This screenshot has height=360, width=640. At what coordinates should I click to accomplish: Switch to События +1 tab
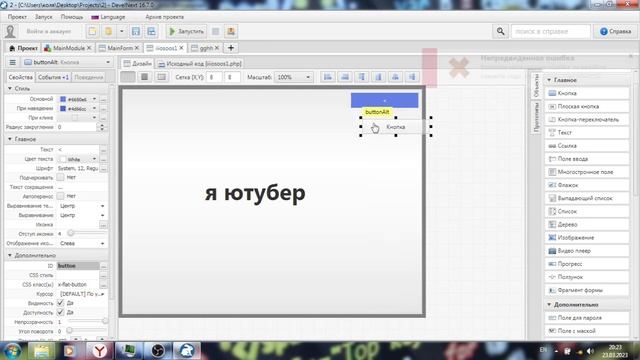53,77
